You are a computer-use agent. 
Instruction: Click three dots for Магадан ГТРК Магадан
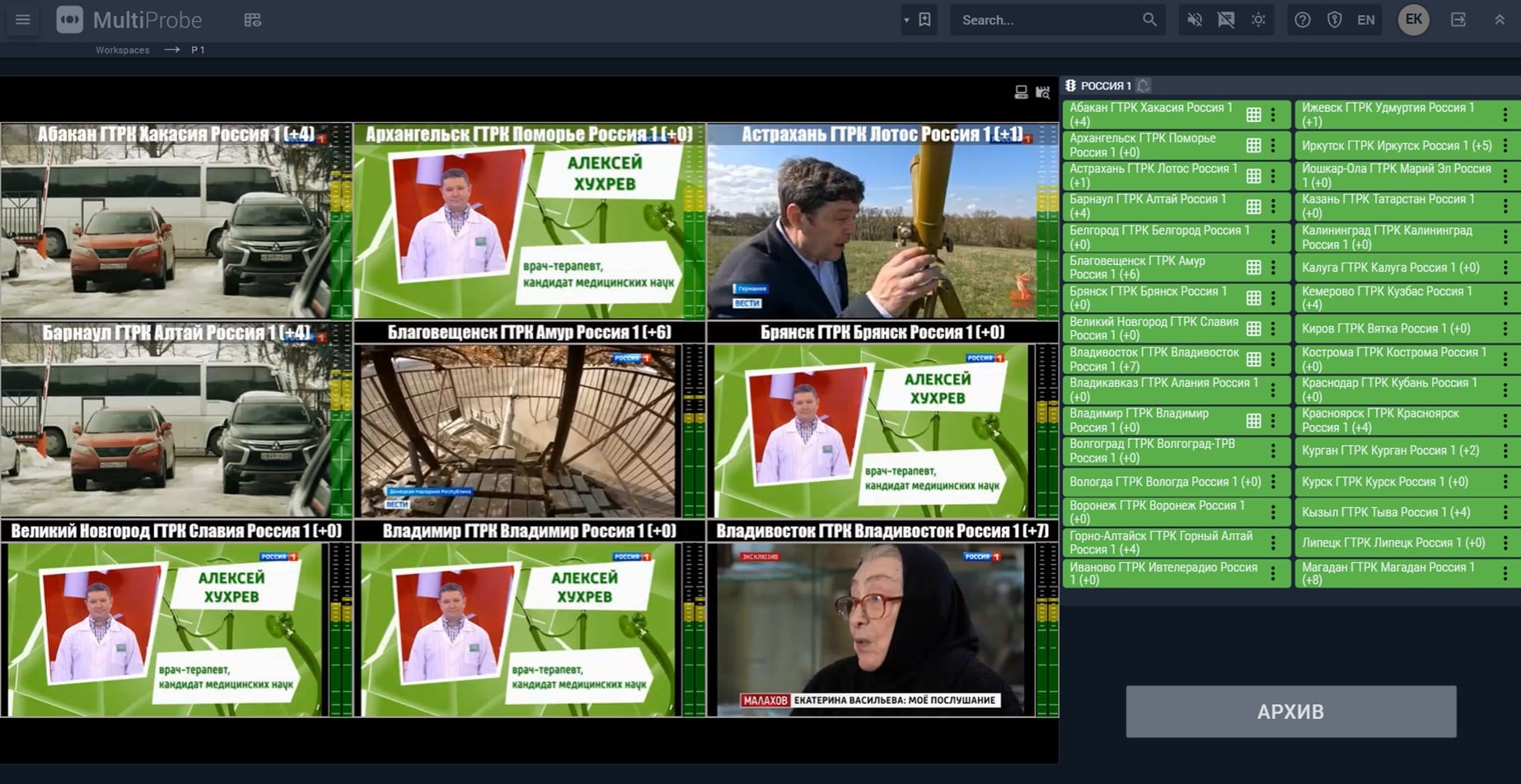click(1505, 573)
